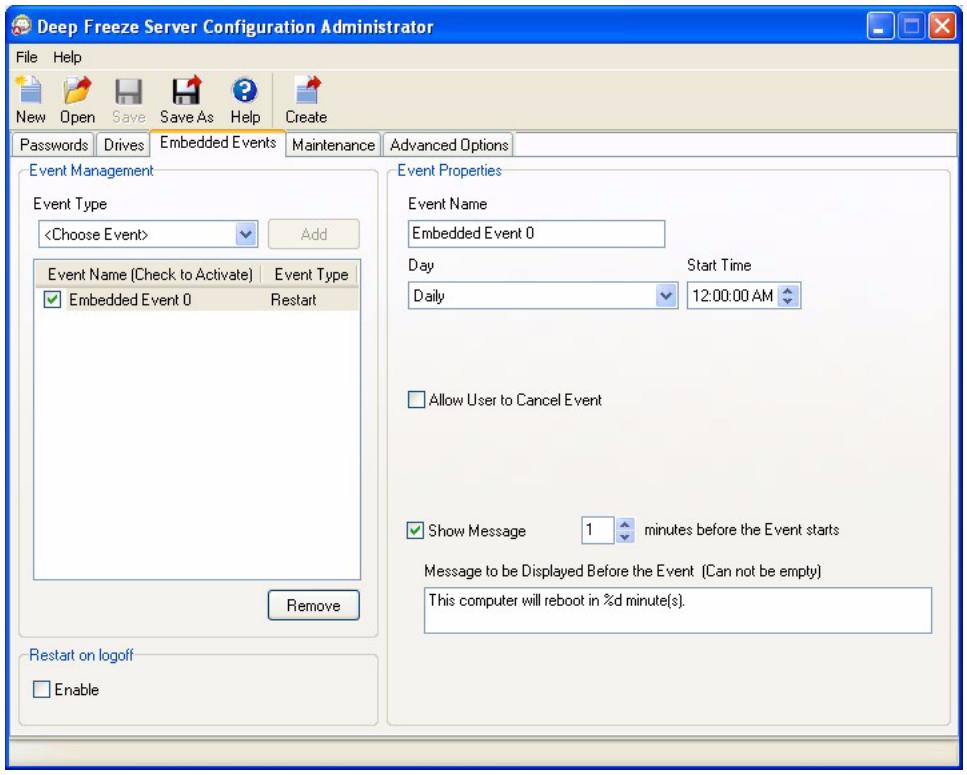Click the Event Name column header

click(x=150, y=274)
